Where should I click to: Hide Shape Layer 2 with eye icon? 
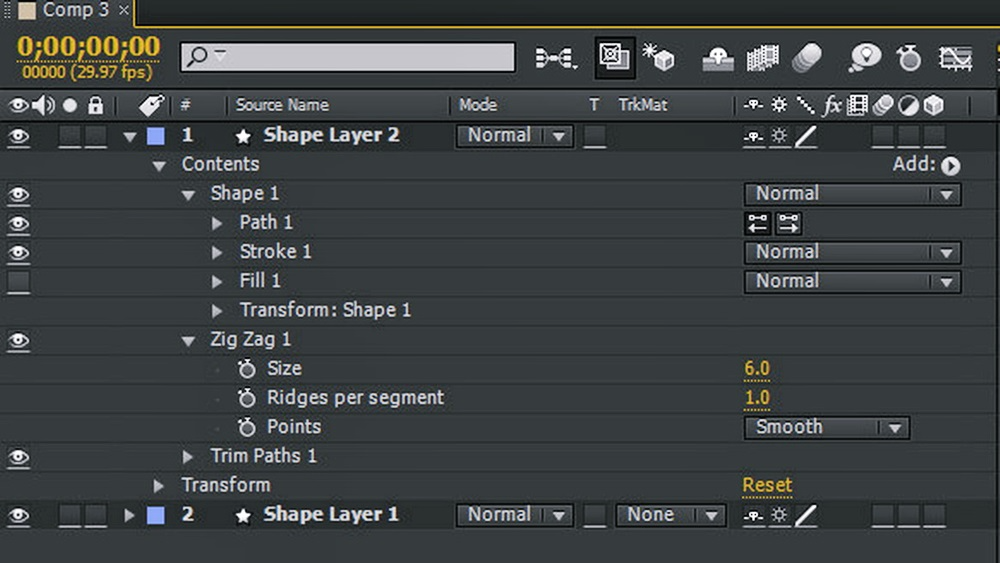(x=19, y=137)
